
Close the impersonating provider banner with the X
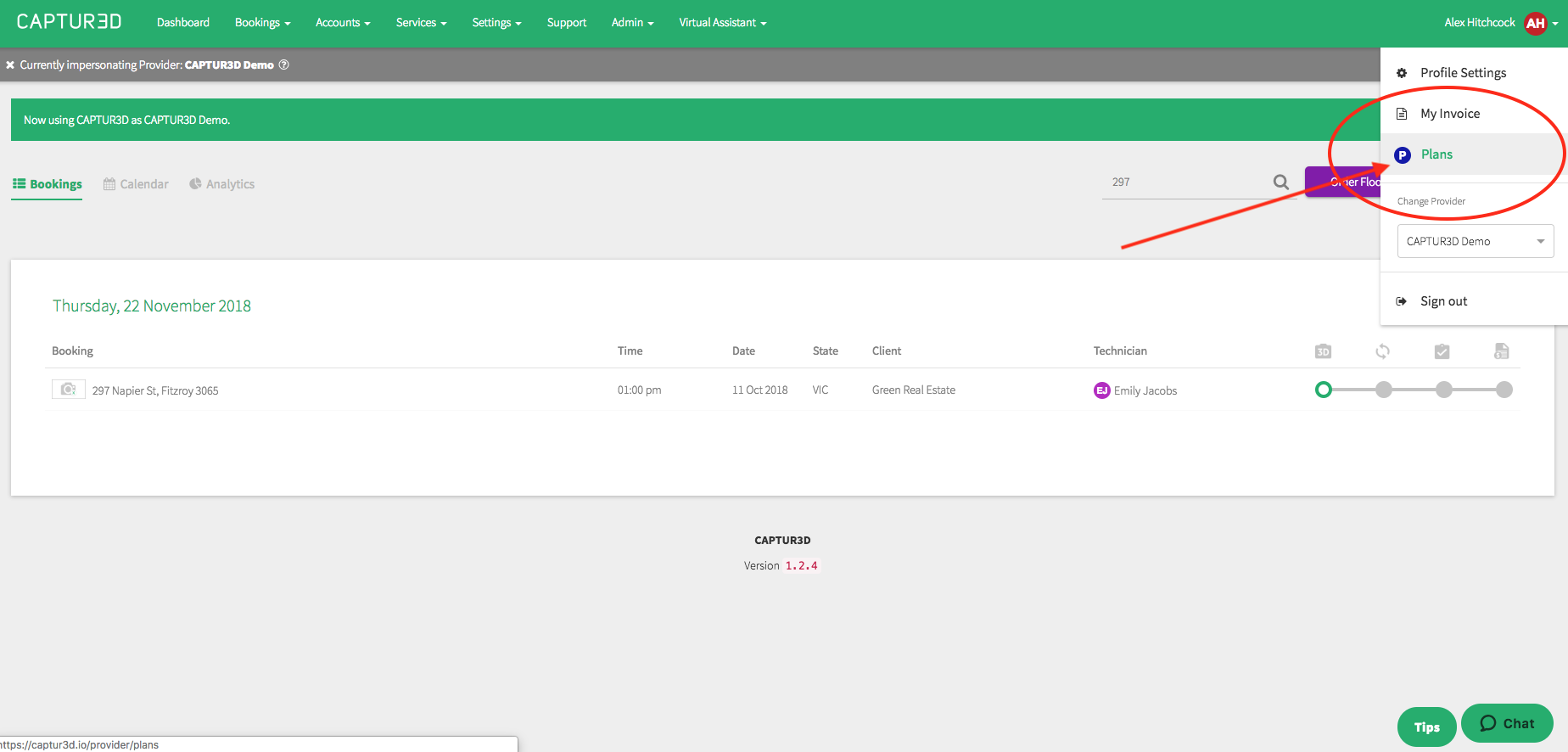coord(10,65)
